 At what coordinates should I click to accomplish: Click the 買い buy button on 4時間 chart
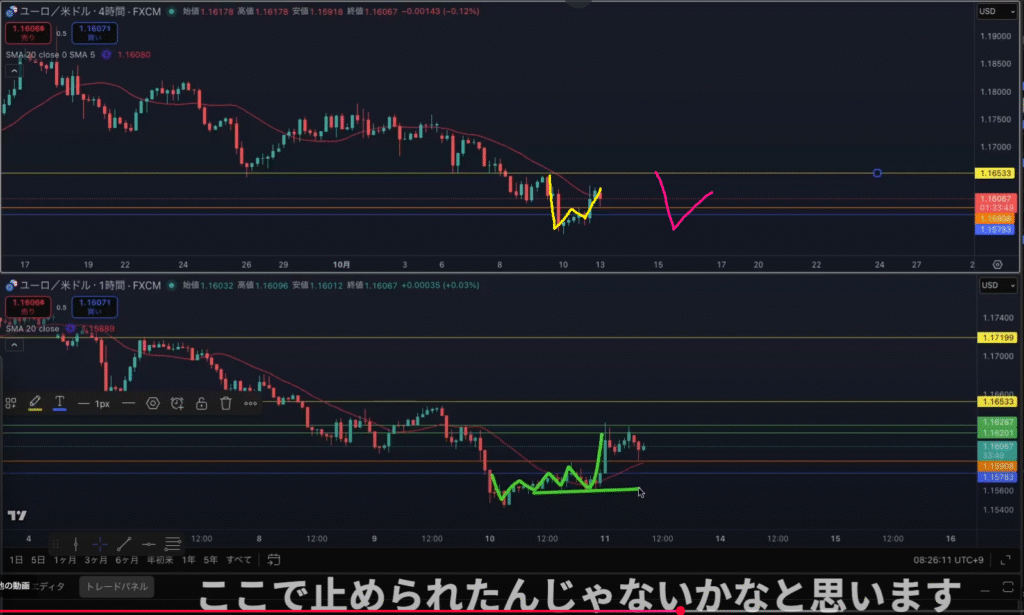95,33
